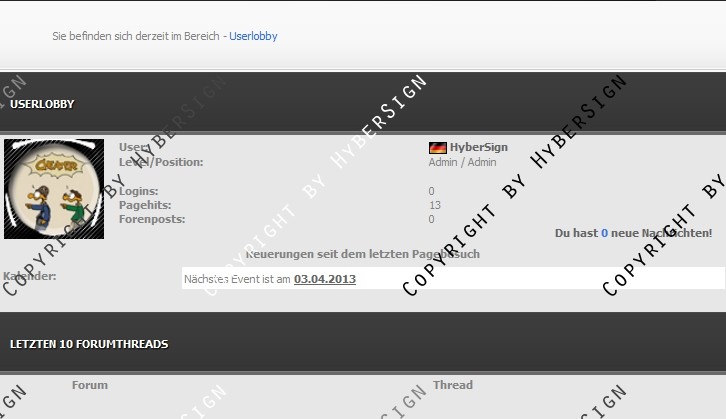Click the LETZTEN 10 FORUMTHREADS header

point(89,344)
